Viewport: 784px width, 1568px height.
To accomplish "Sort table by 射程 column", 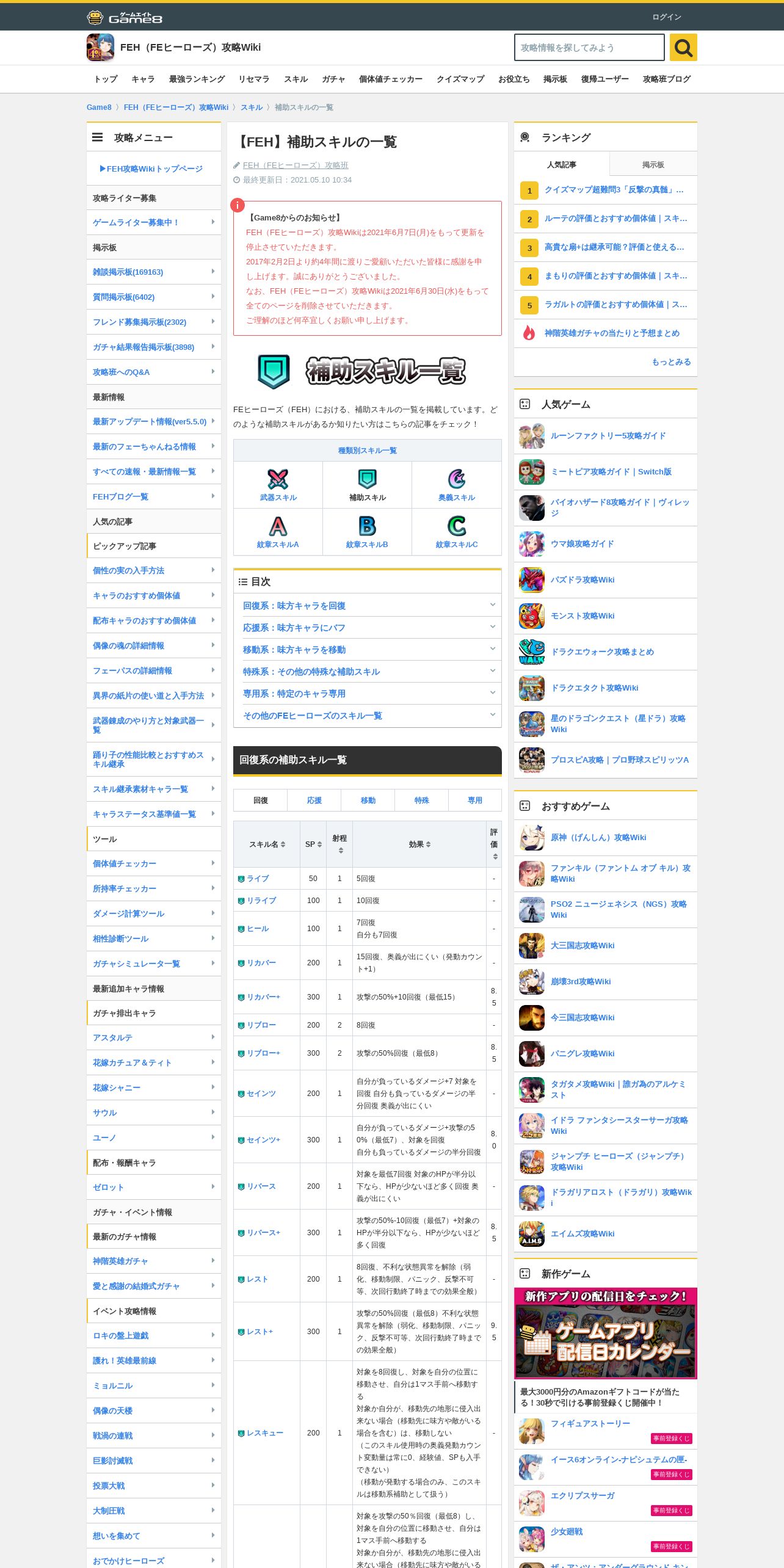I will [339, 844].
